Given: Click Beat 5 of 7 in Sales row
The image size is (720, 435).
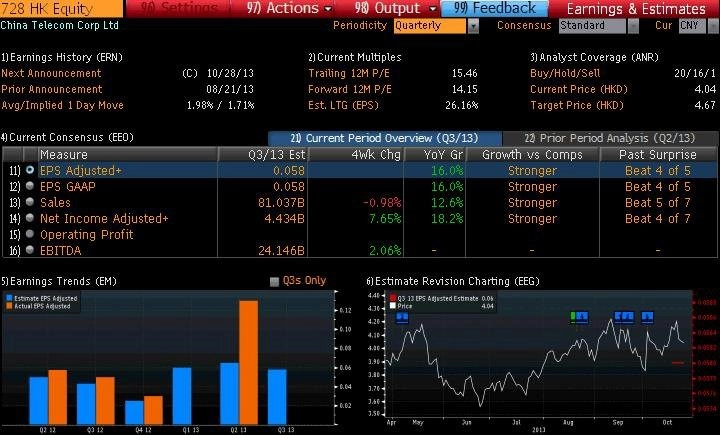Looking at the screenshot, I should click(x=658, y=203).
